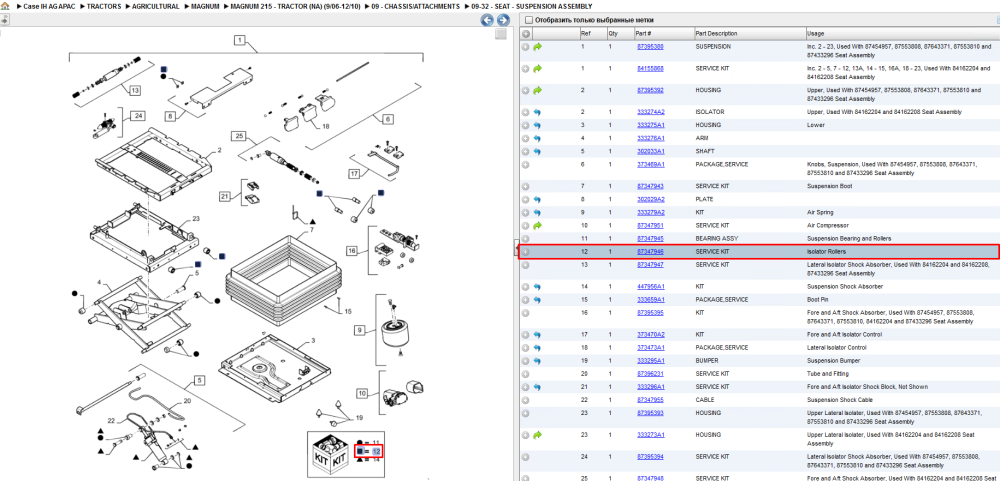
Task: Sort by Qty column header
Action: pyautogui.click(x=612, y=34)
